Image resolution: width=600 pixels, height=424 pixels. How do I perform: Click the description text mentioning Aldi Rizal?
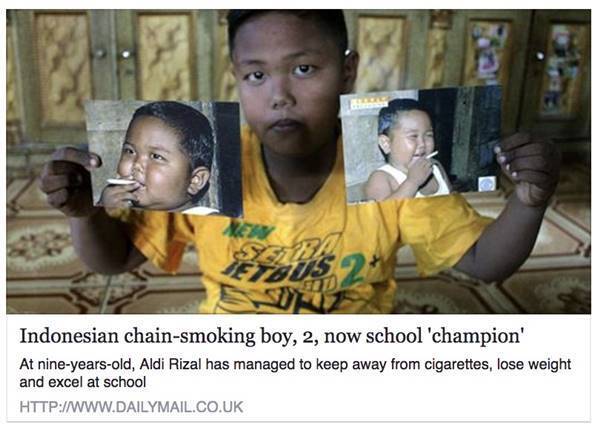295,373
